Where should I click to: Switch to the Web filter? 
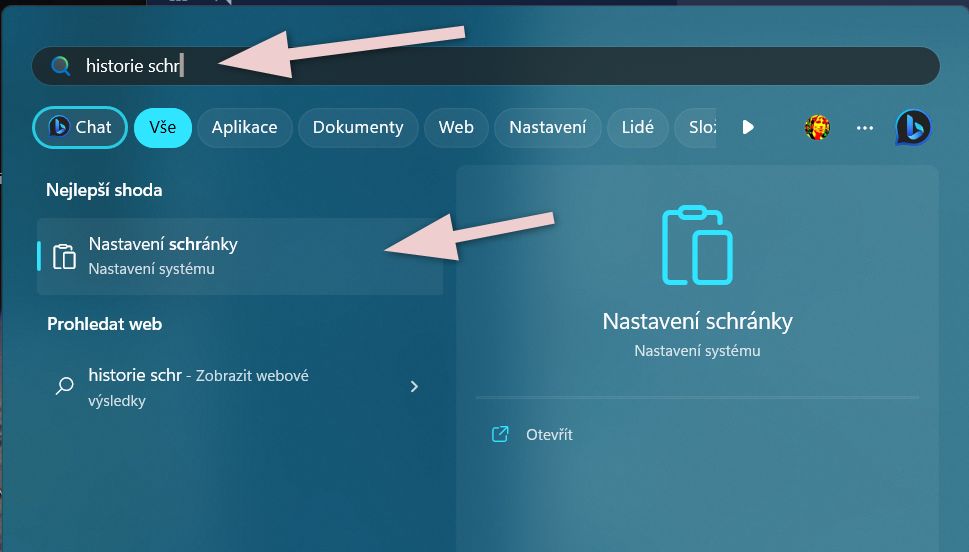pos(456,127)
